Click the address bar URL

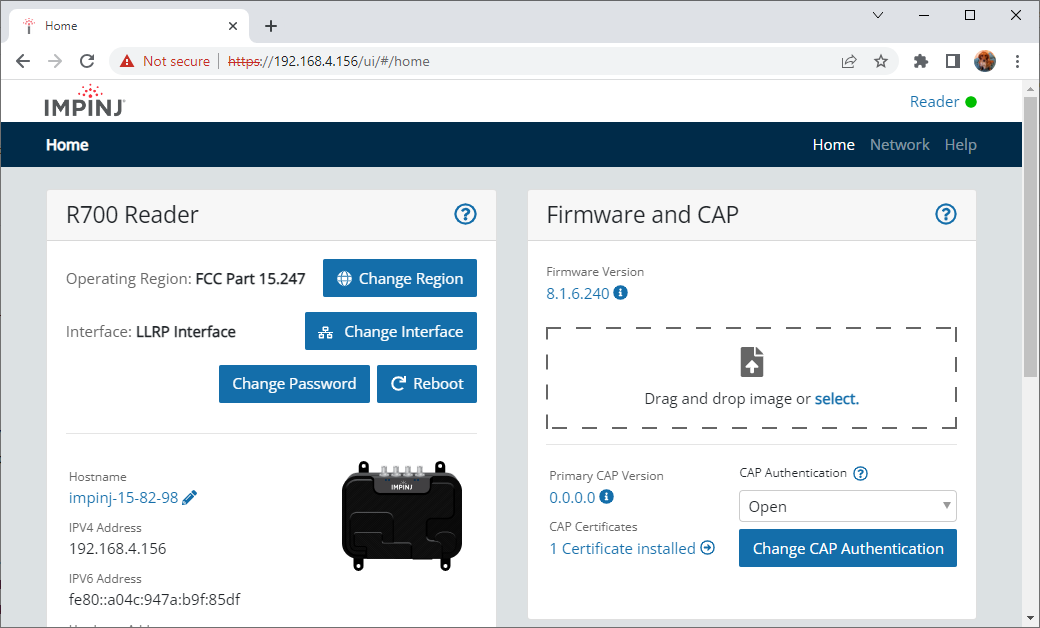pyautogui.click(x=330, y=61)
